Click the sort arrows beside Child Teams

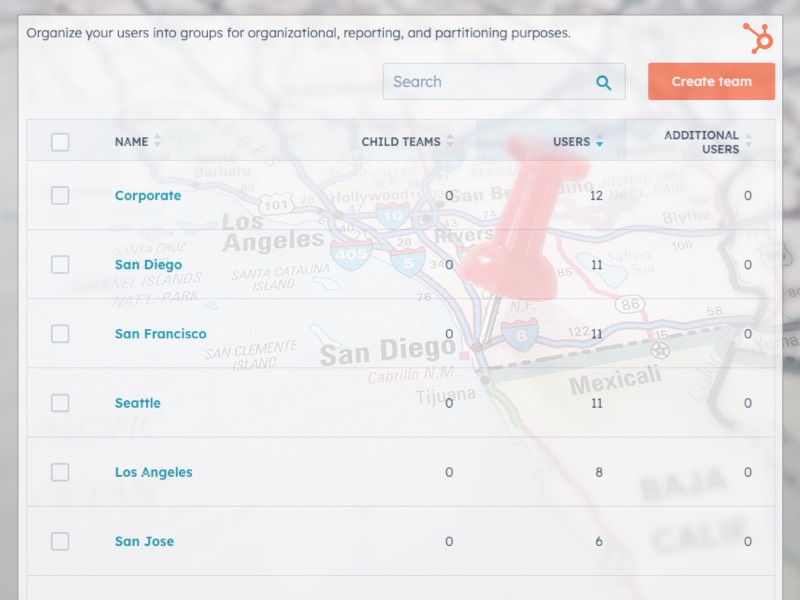[449, 142]
